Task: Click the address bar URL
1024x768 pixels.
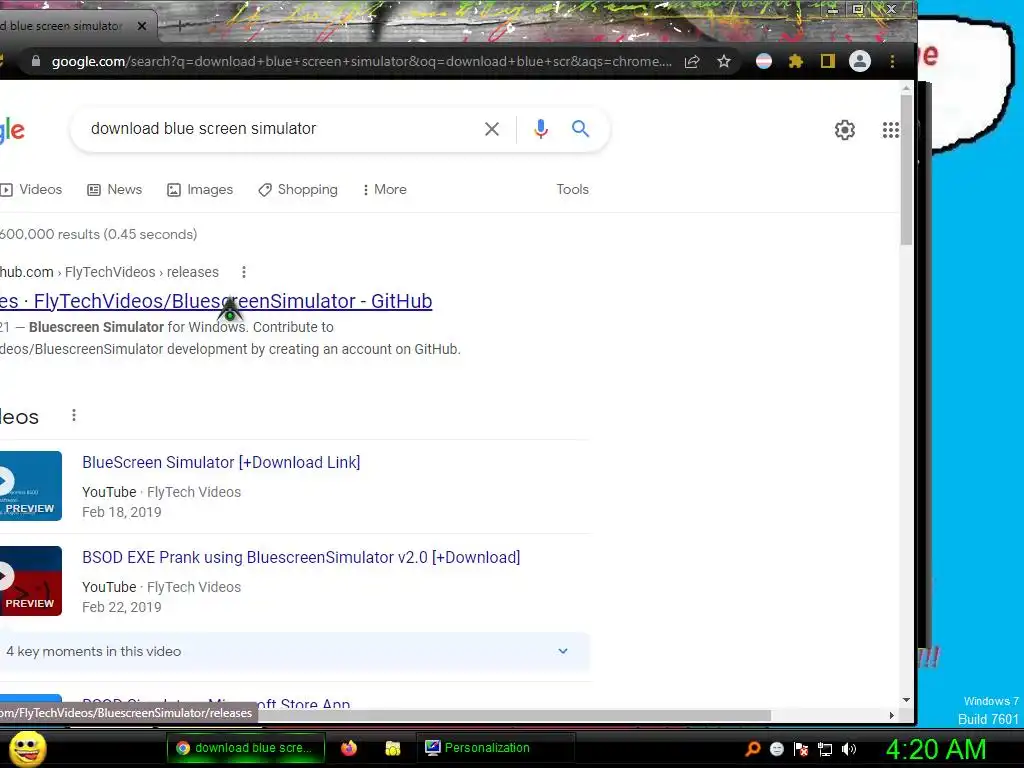Action: pos(361,61)
